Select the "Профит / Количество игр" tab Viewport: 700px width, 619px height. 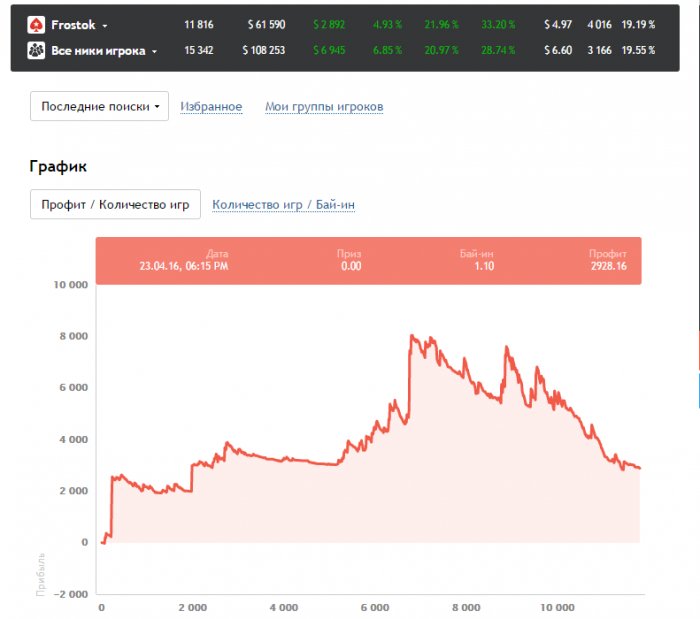(x=115, y=204)
